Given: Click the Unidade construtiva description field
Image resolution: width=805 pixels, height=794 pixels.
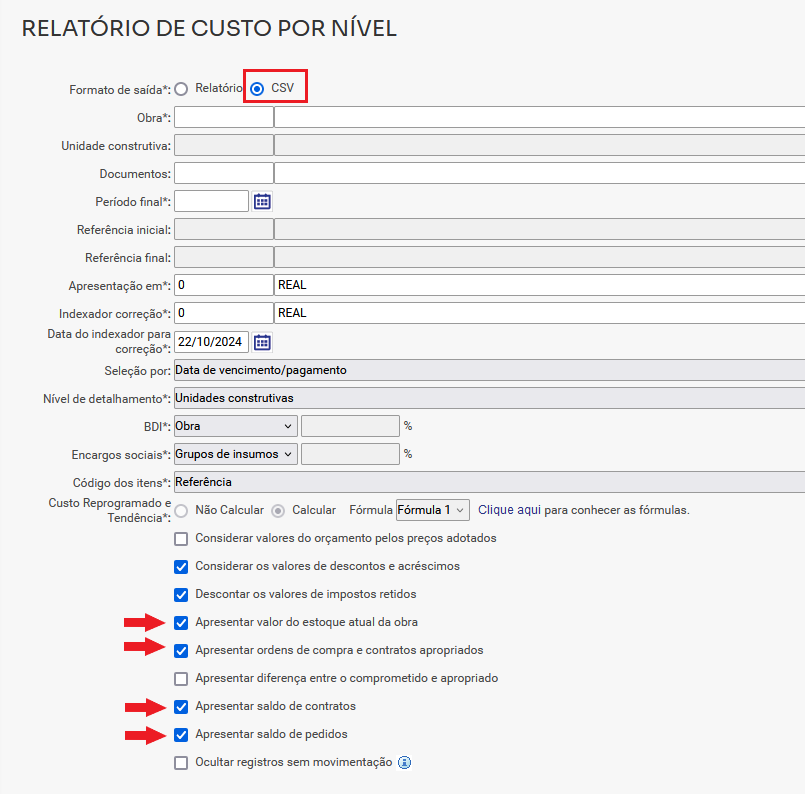Looking at the screenshot, I should (540, 145).
